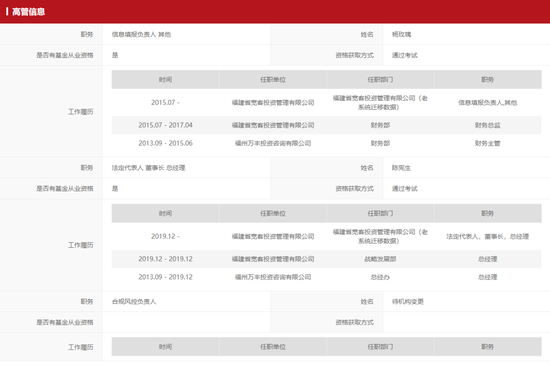Image resolution: width=550 pixels, height=372 pixels.
Task: Select the date range 2015.07 - 2017.04
Action: tap(165, 125)
